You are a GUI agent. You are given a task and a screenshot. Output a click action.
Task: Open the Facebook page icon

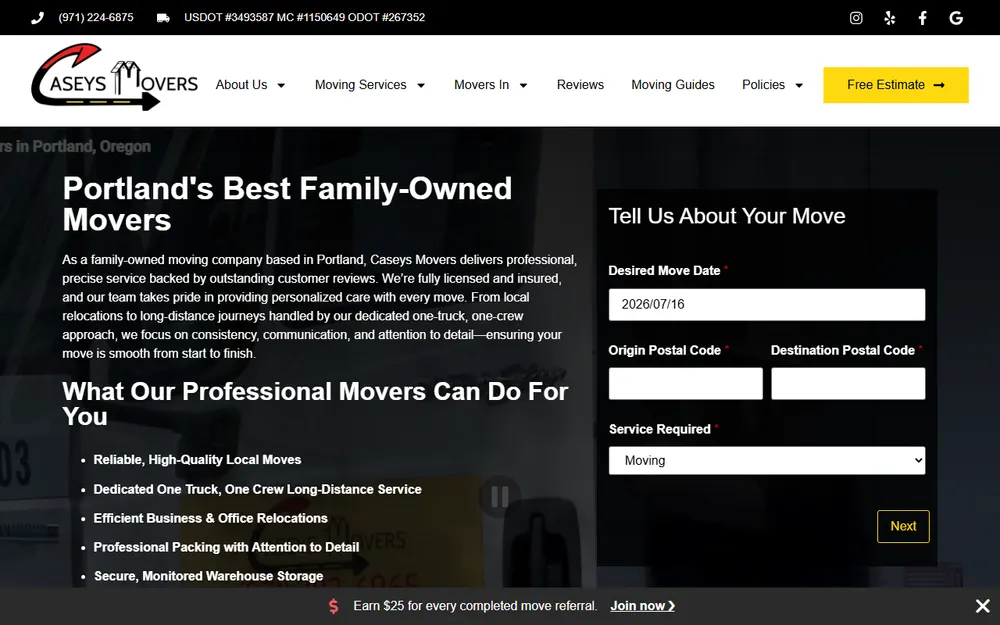click(x=922, y=18)
